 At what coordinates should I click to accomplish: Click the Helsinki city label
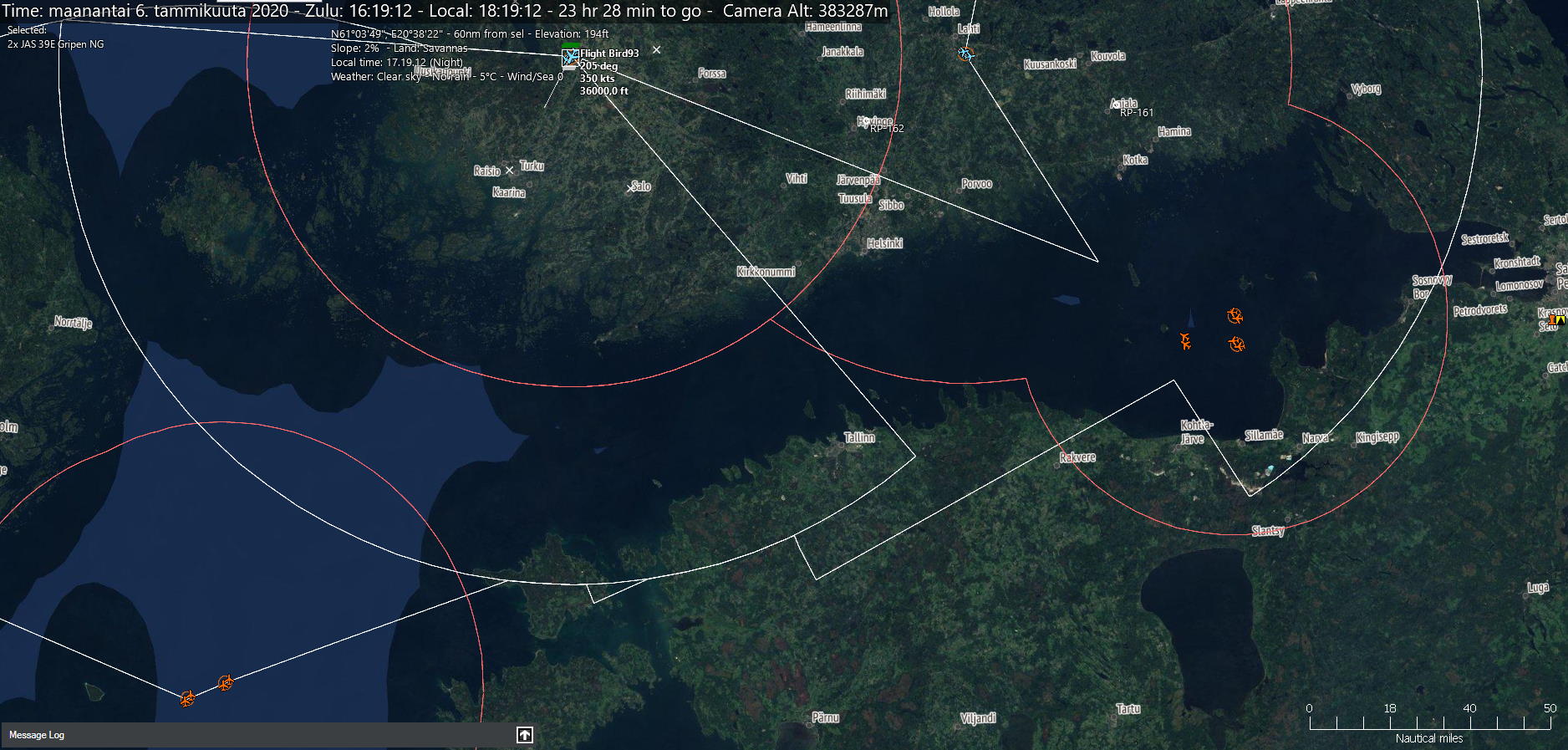point(884,243)
